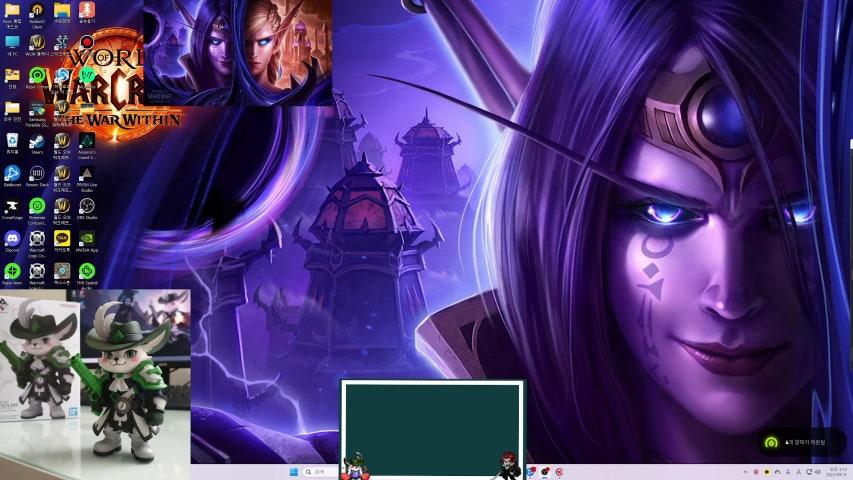Expand the system tray hidden icons chevron
Image resolution: width=853 pixels, height=480 pixels.
pos(745,472)
